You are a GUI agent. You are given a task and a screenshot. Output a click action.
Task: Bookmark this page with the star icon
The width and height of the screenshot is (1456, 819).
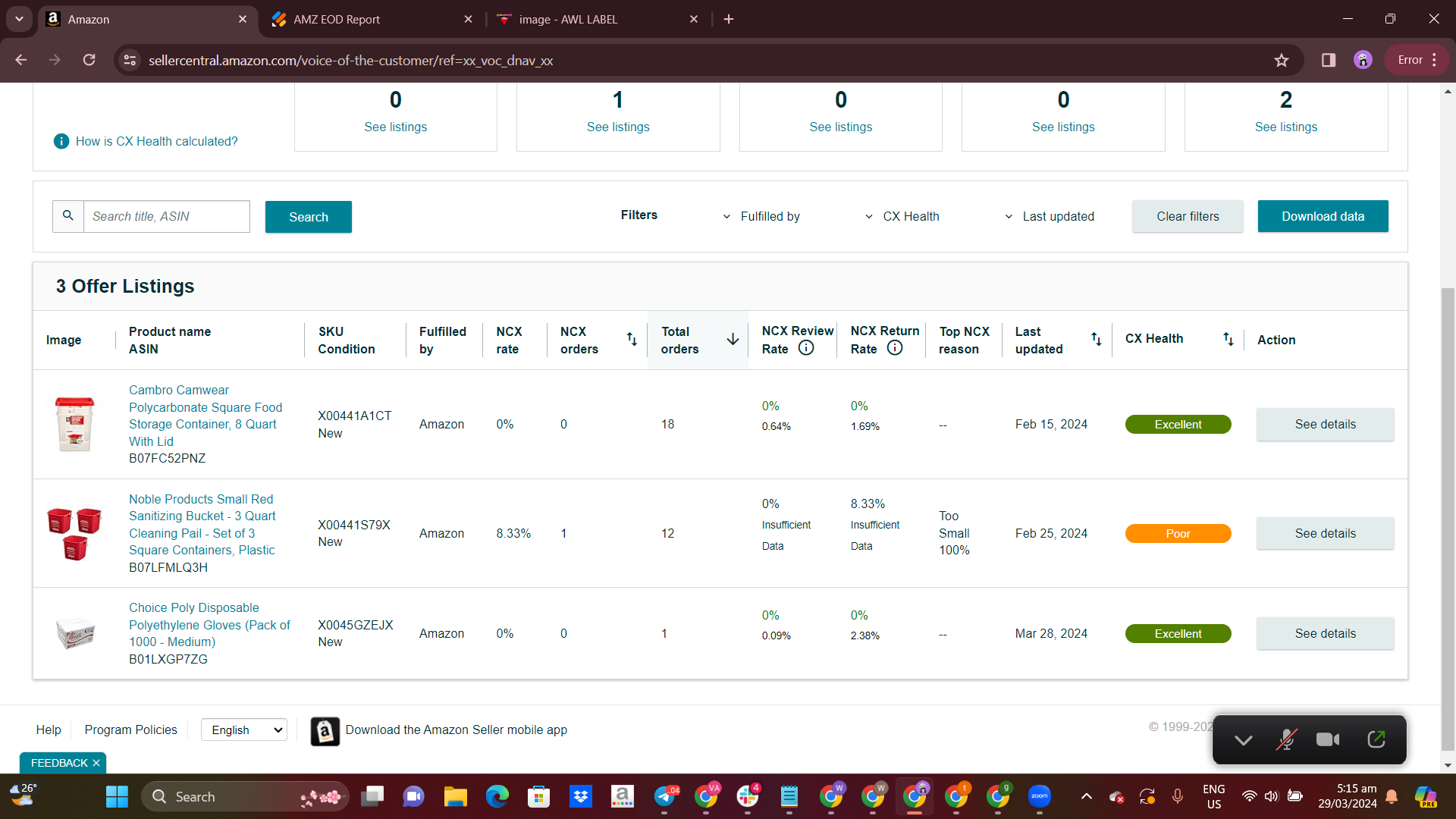(1282, 60)
